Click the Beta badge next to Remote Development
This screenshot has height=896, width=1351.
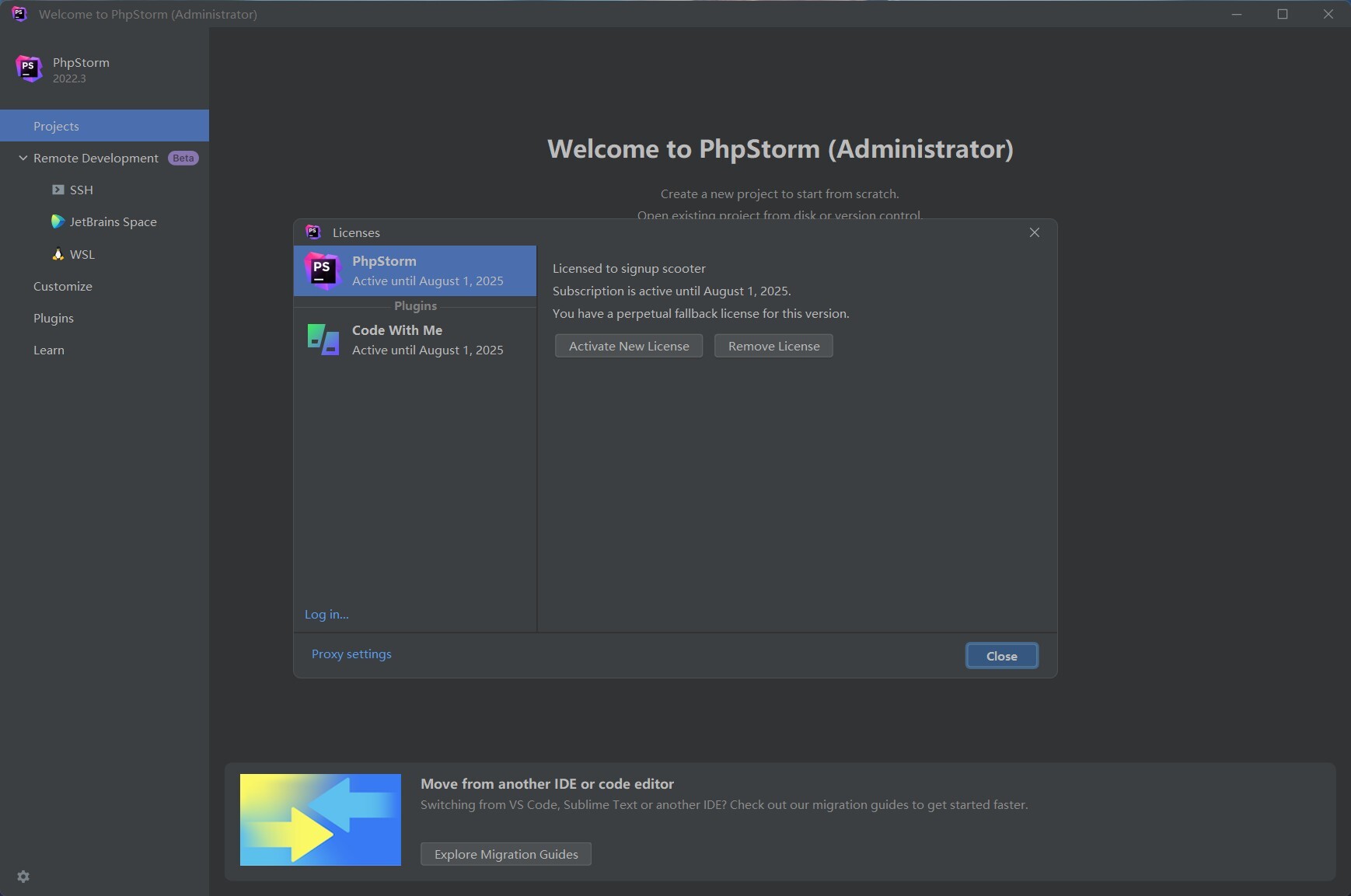(x=183, y=158)
